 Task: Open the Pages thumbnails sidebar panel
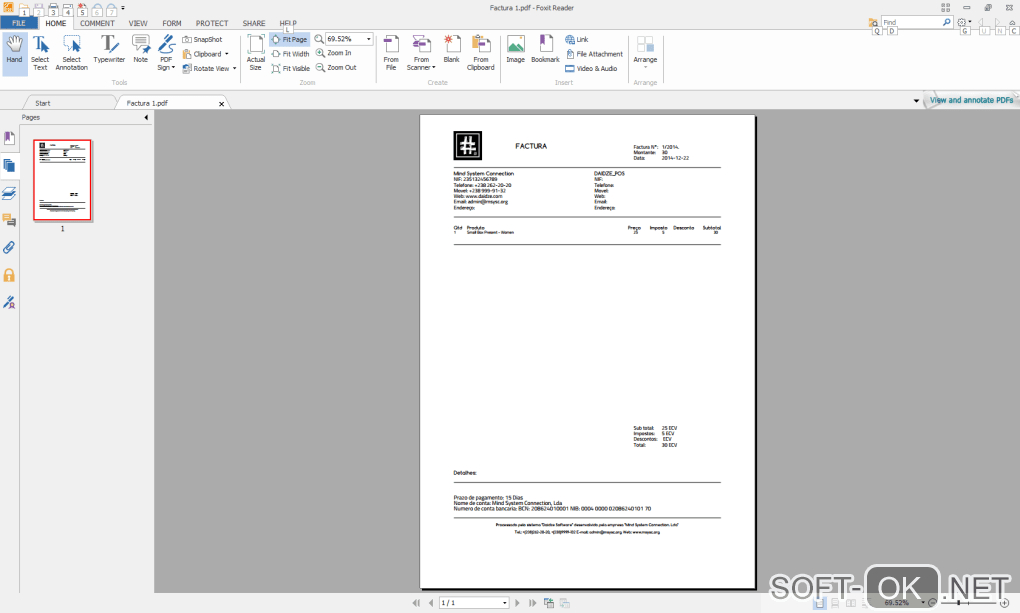coord(9,166)
